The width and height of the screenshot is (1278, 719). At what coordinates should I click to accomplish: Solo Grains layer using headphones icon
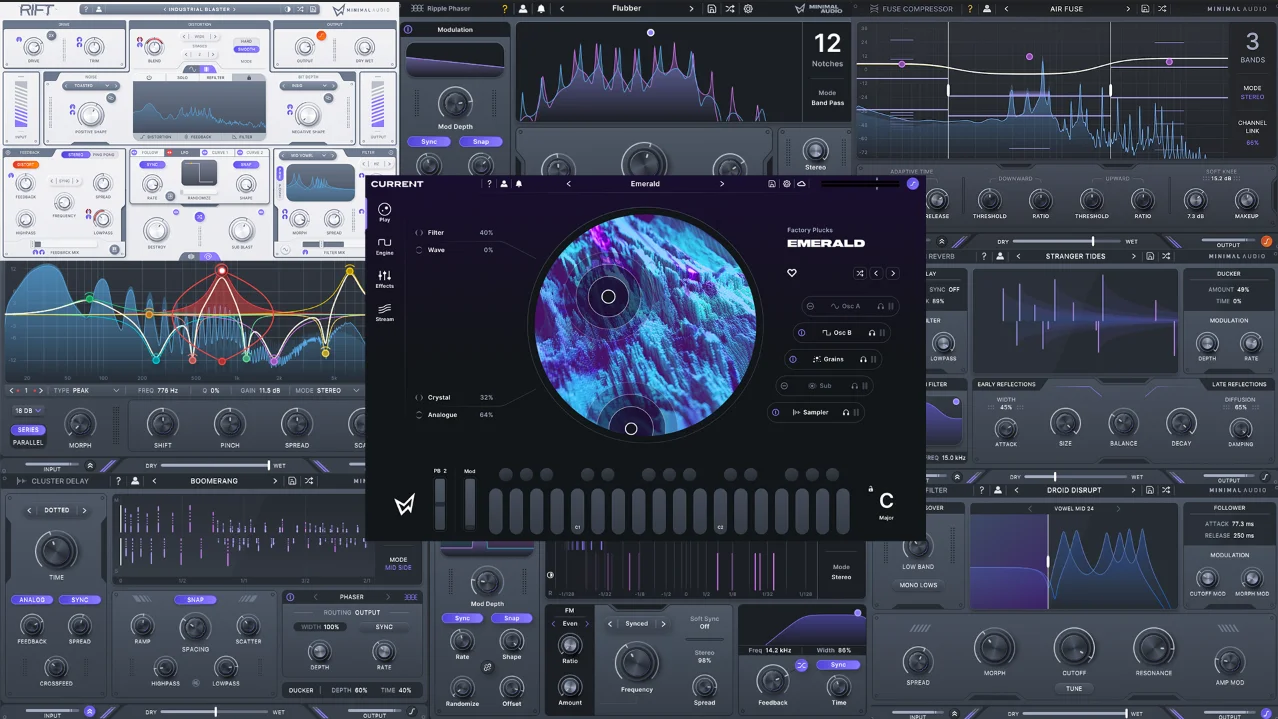point(863,359)
